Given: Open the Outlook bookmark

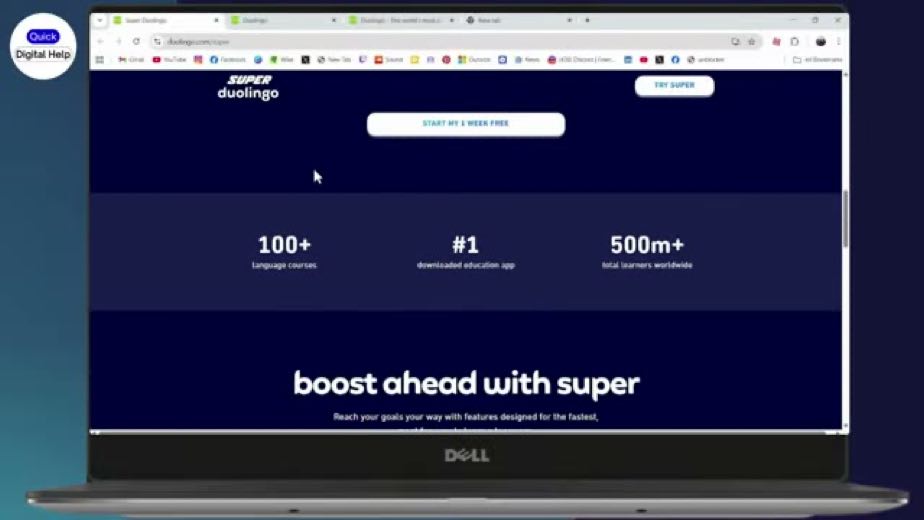Looking at the screenshot, I should pos(474,60).
